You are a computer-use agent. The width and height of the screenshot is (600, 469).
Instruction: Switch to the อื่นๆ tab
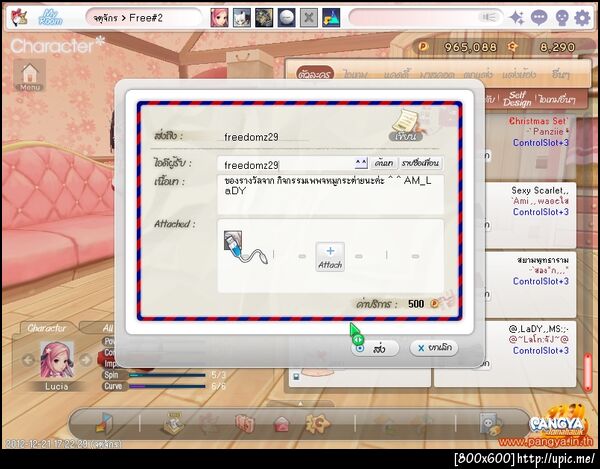coord(561,74)
